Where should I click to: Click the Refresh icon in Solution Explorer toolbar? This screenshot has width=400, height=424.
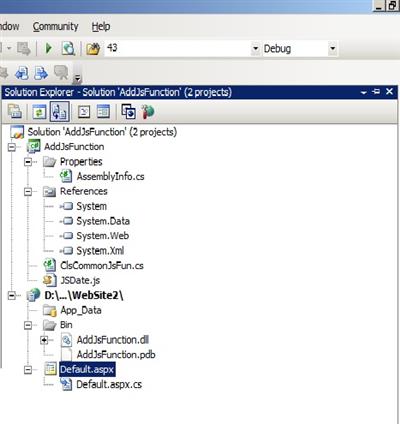pos(39,112)
